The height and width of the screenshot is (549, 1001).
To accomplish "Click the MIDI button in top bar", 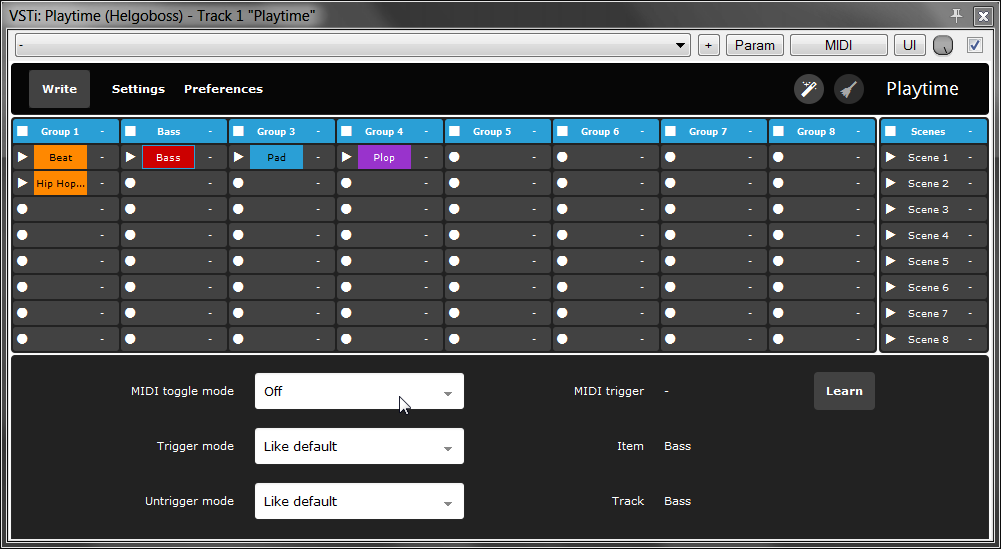I will coord(839,45).
